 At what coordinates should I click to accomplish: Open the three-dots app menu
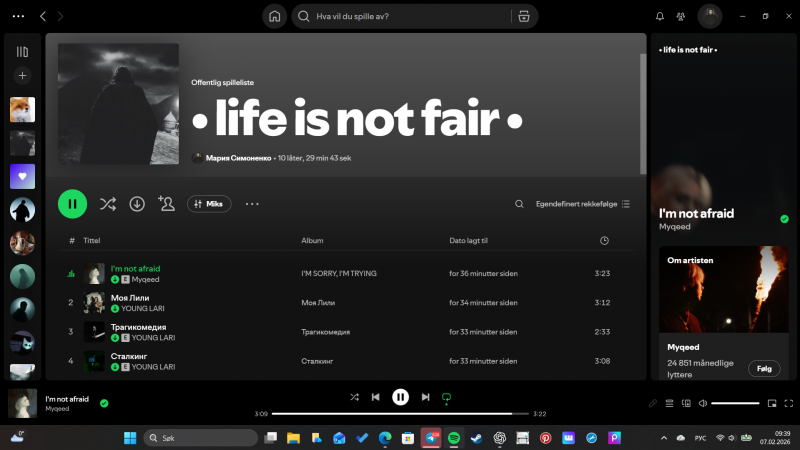coord(18,16)
